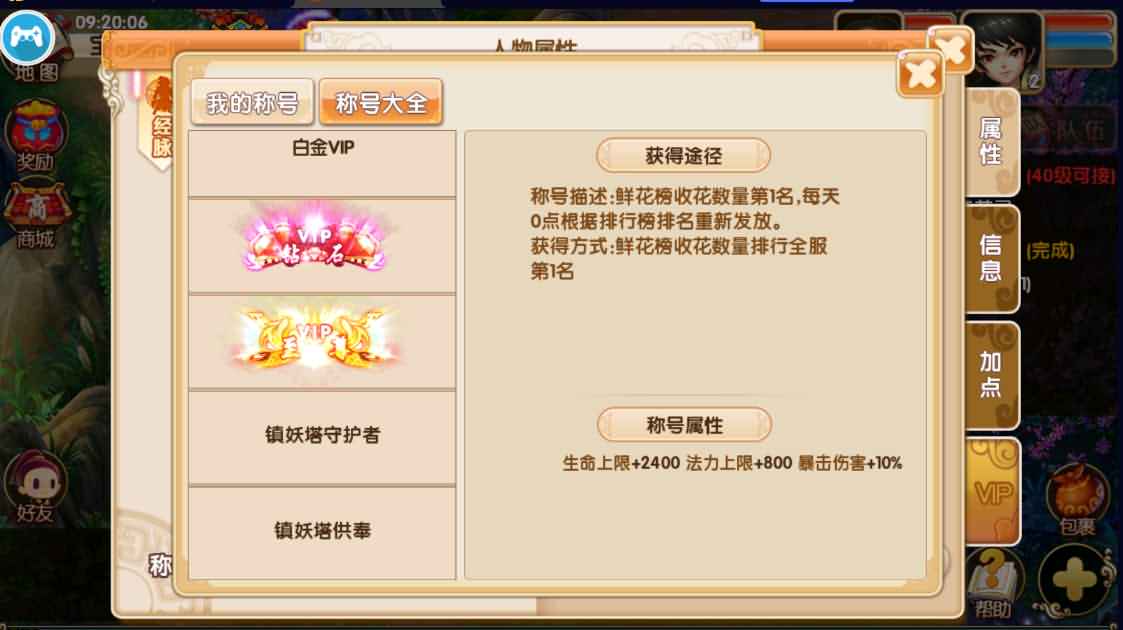Screen dimensions: 1123x630
Task: Select the 白金VIP title entry
Action: (322, 163)
